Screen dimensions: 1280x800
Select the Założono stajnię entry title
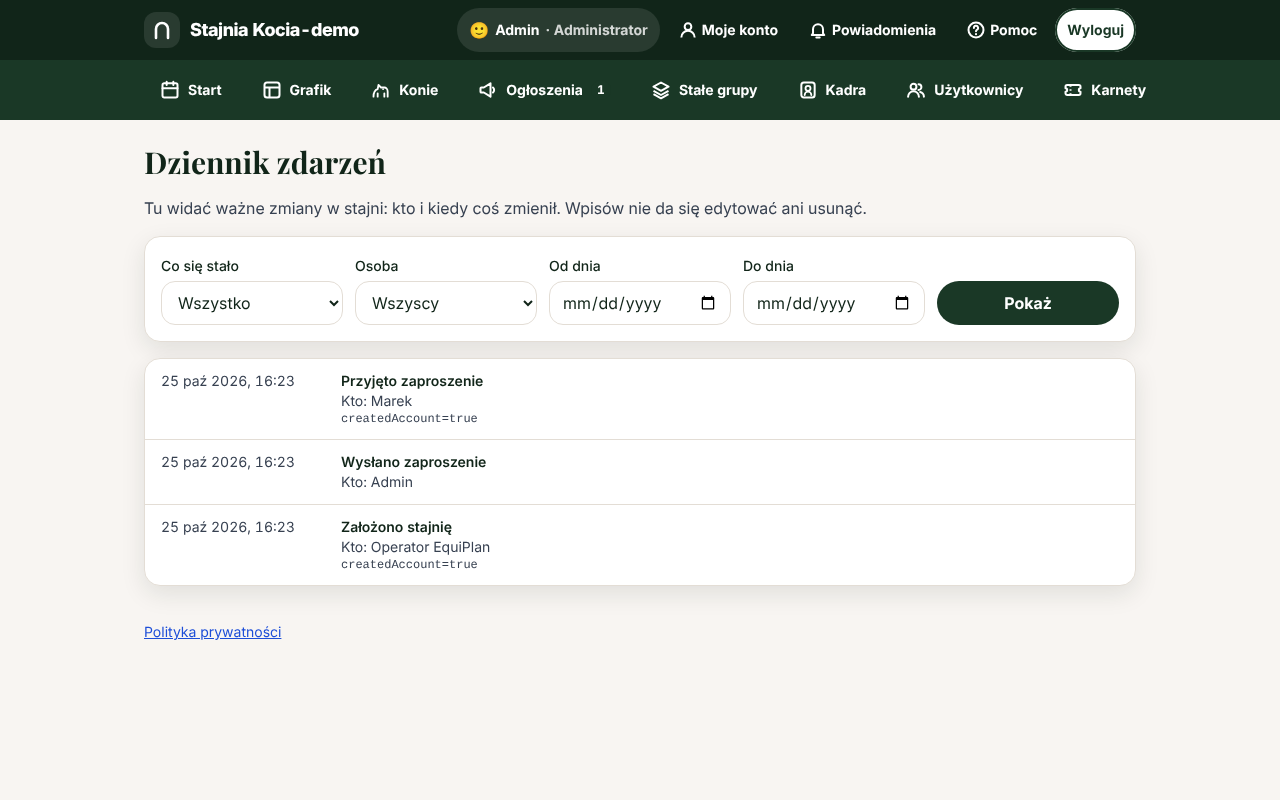tap(397, 527)
